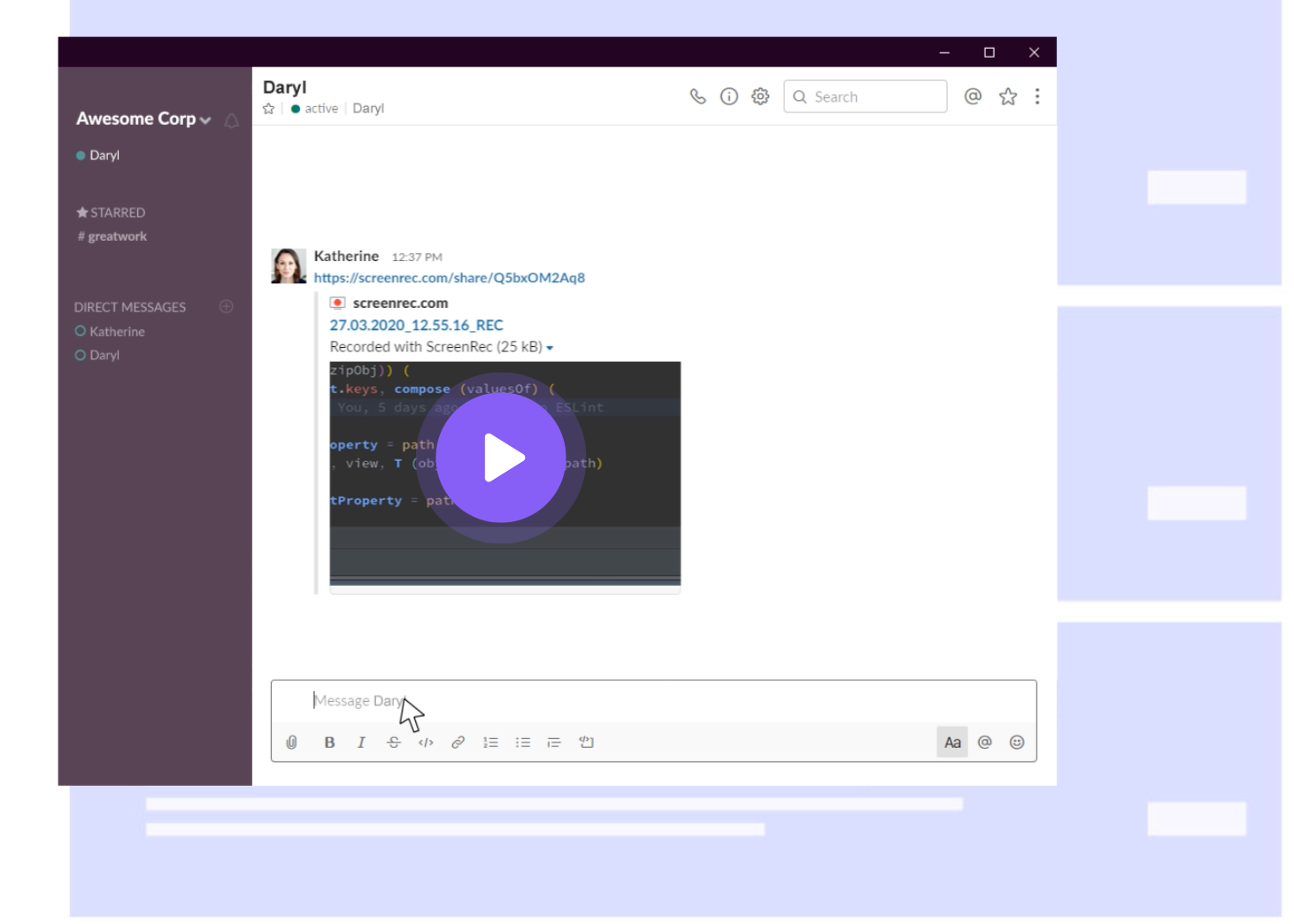Screen dimensions: 1294x924
Task: Toggle strikethrough formatting in composer
Action: (x=394, y=743)
